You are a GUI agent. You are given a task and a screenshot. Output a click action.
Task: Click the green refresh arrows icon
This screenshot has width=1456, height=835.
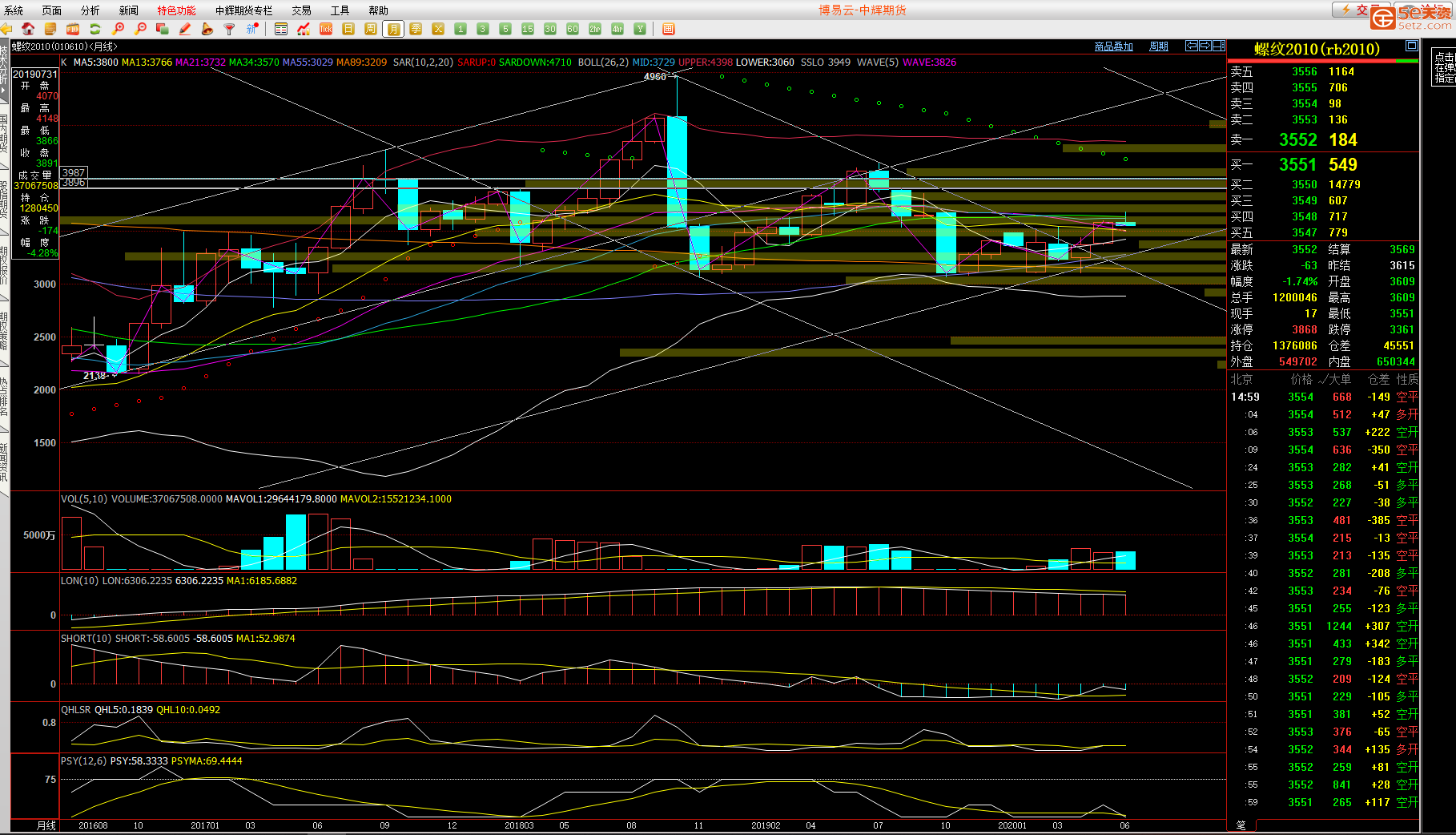tap(95, 29)
